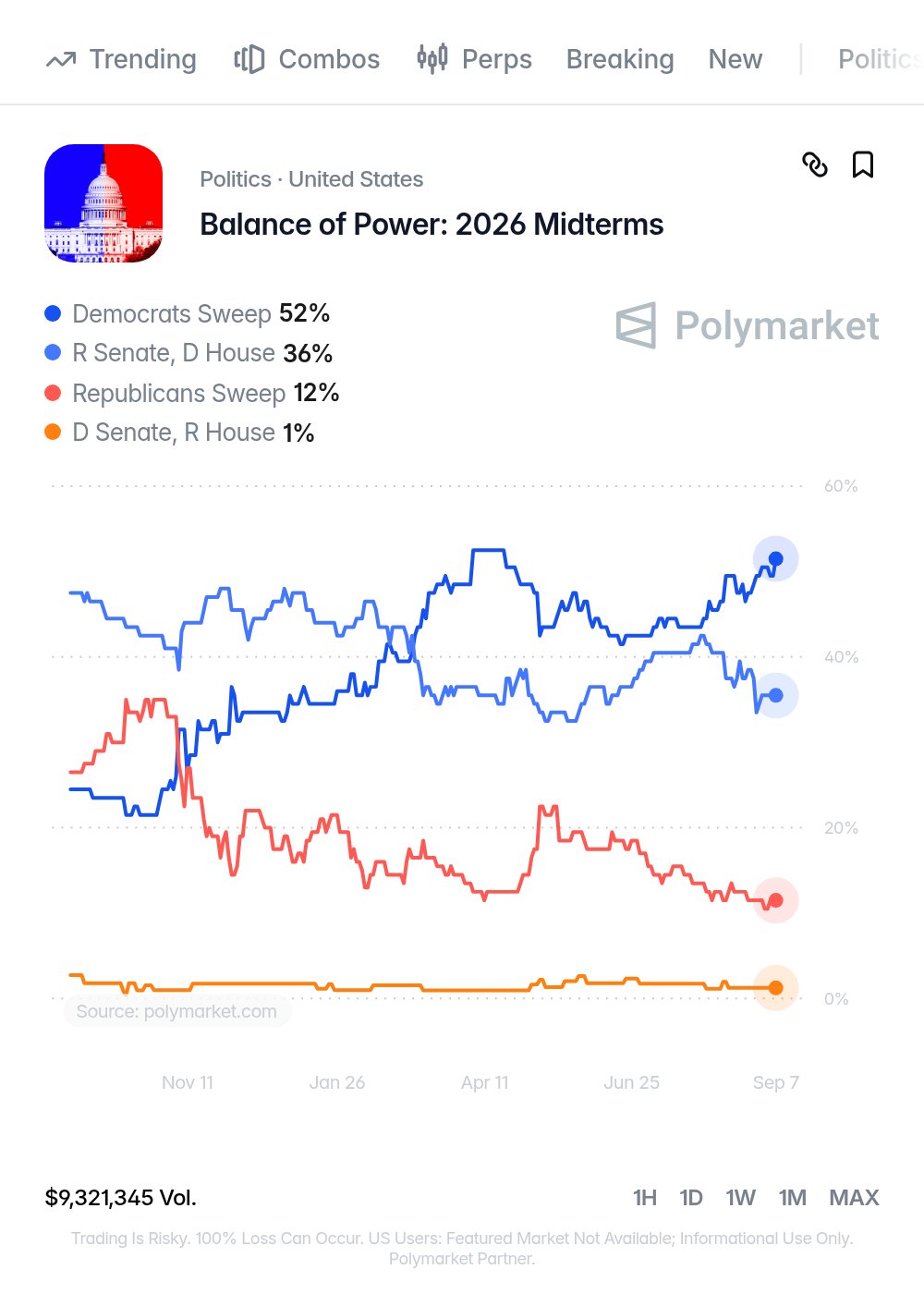Image resolution: width=924 pixels, height=1294 pixels.
Task: Open the New tab
Action: tap(736, 59)
